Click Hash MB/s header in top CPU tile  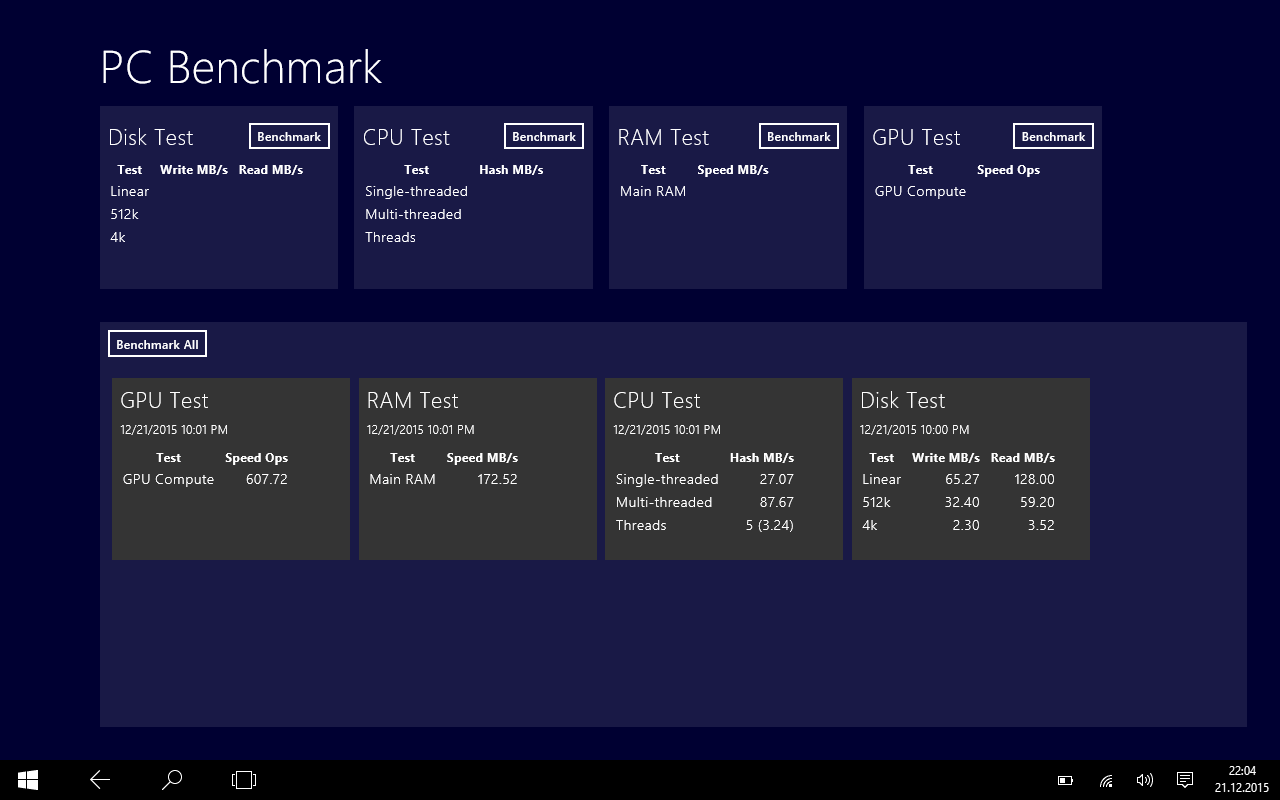pos(511,170)
